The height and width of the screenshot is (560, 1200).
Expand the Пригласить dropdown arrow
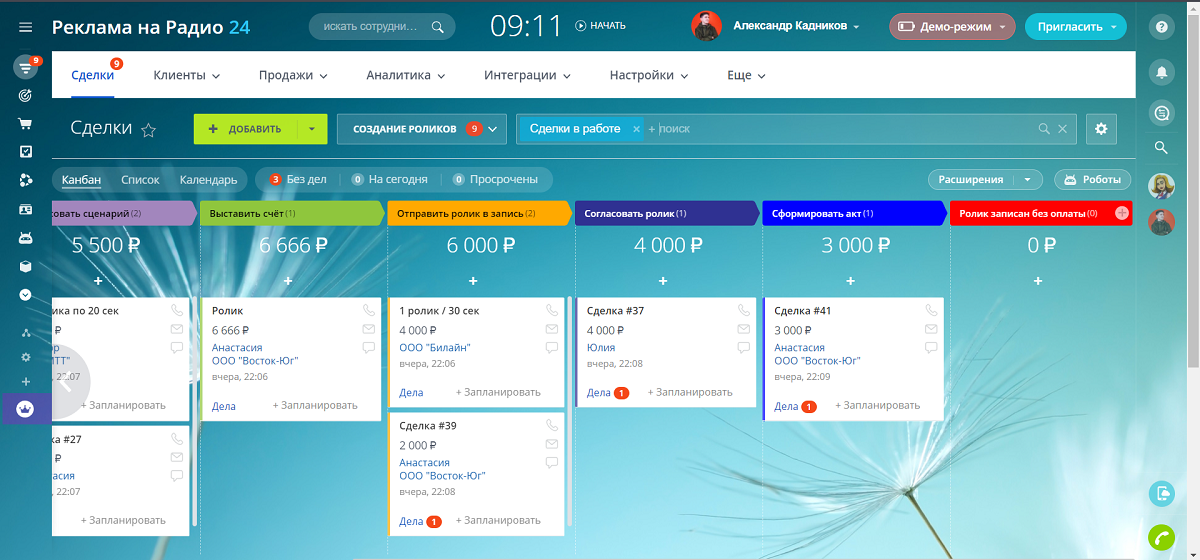[1114, 27]
